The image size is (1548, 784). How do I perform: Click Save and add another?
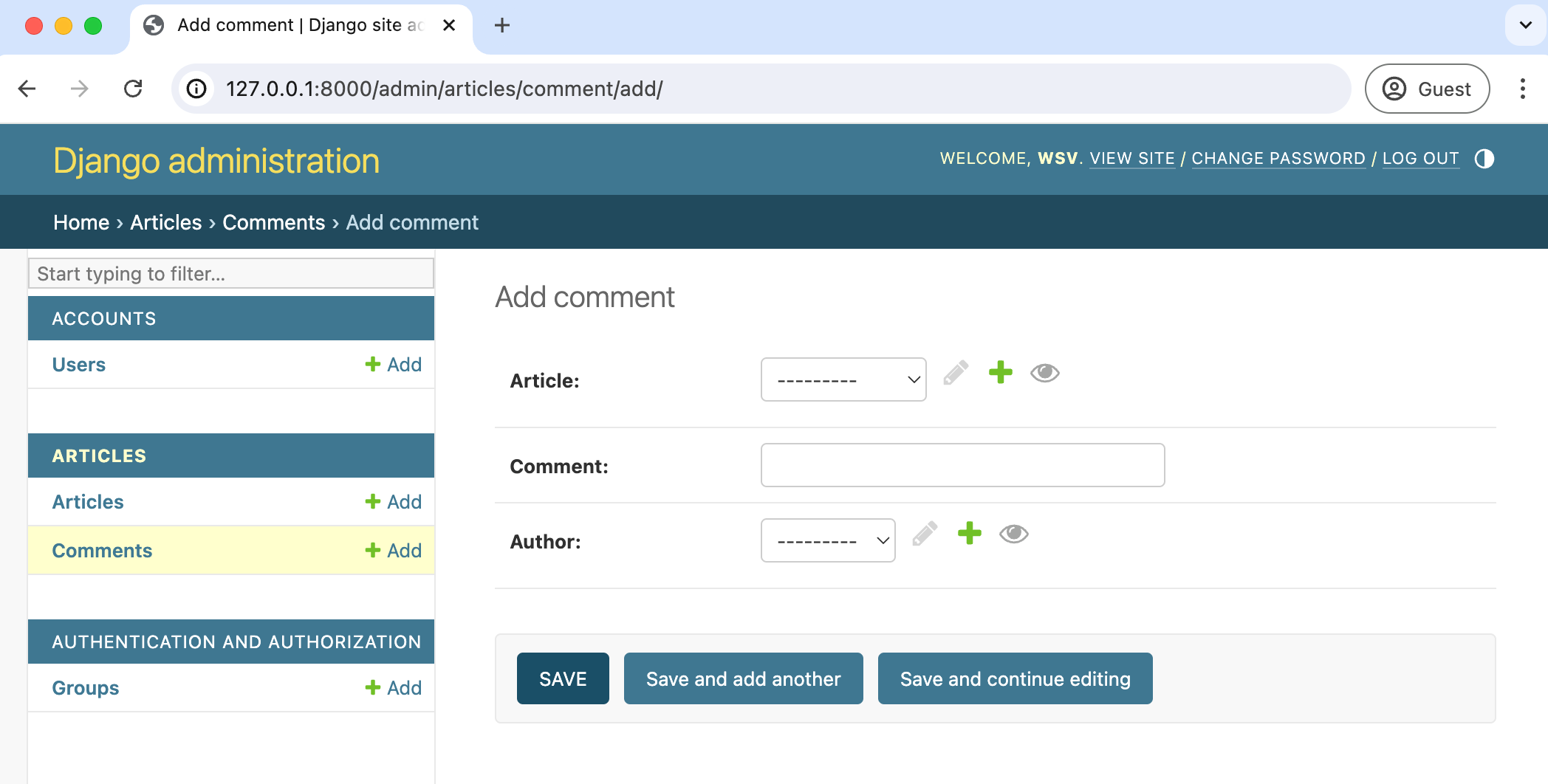[x=743, y=678]
